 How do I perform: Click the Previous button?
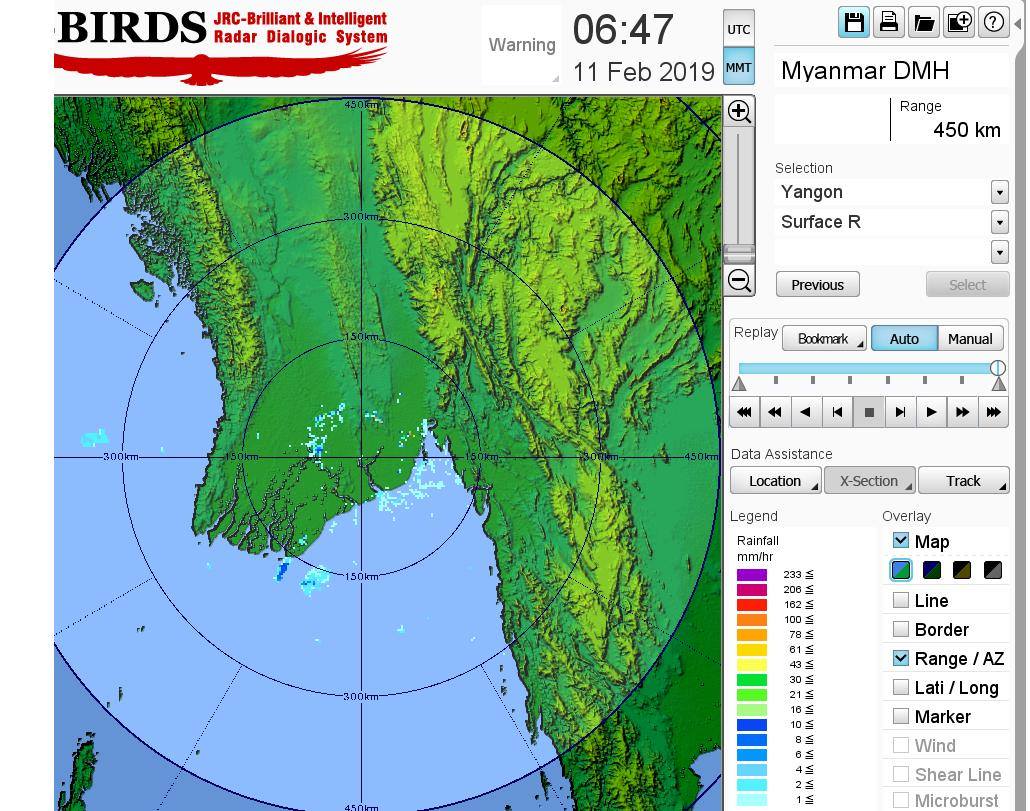[x=817, y=285]
